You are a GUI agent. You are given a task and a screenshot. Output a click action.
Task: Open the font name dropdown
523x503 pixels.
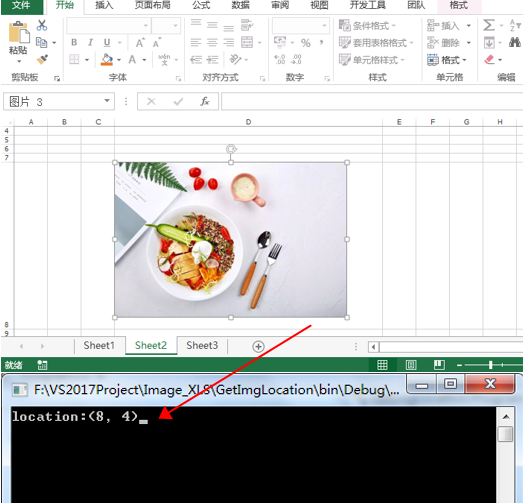tap(146, 25)
